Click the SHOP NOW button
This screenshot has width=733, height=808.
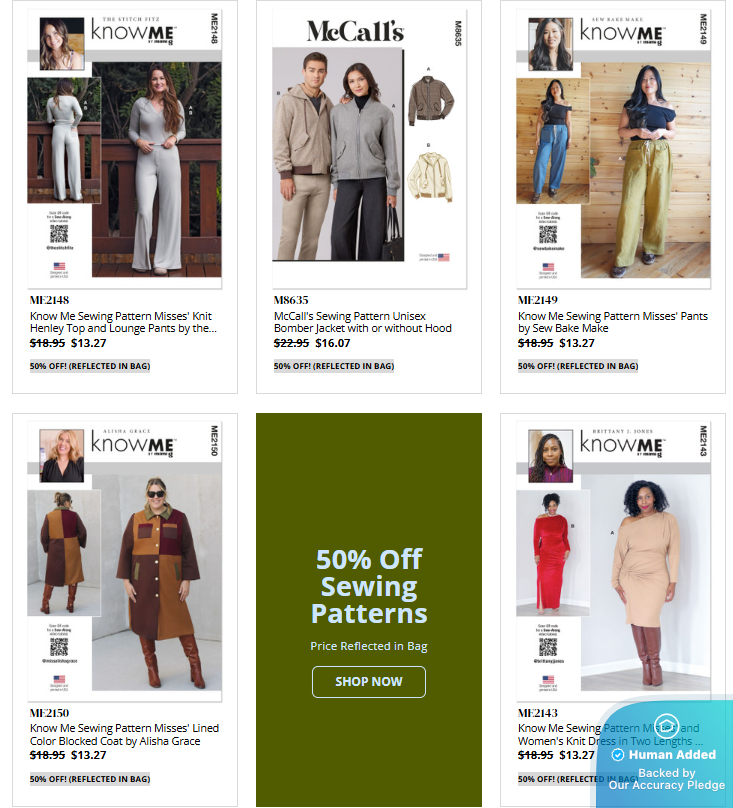[x=369, y=682]
